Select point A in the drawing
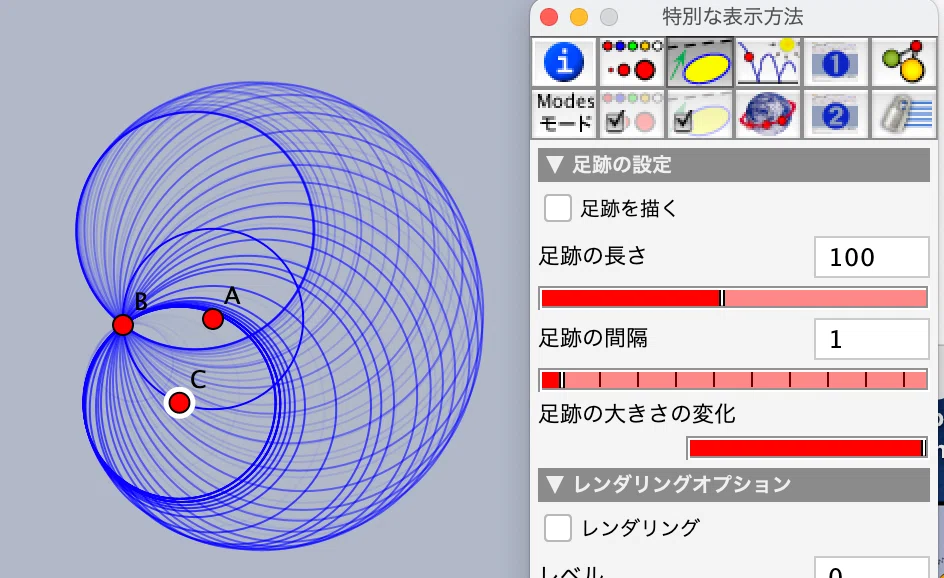 [213, 319]
